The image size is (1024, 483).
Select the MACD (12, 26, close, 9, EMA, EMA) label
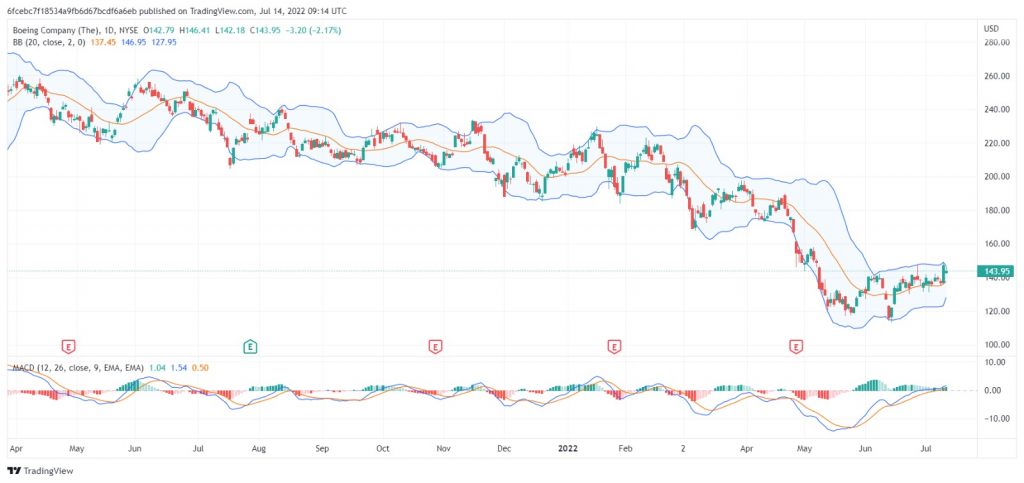[x=76, y=368]
